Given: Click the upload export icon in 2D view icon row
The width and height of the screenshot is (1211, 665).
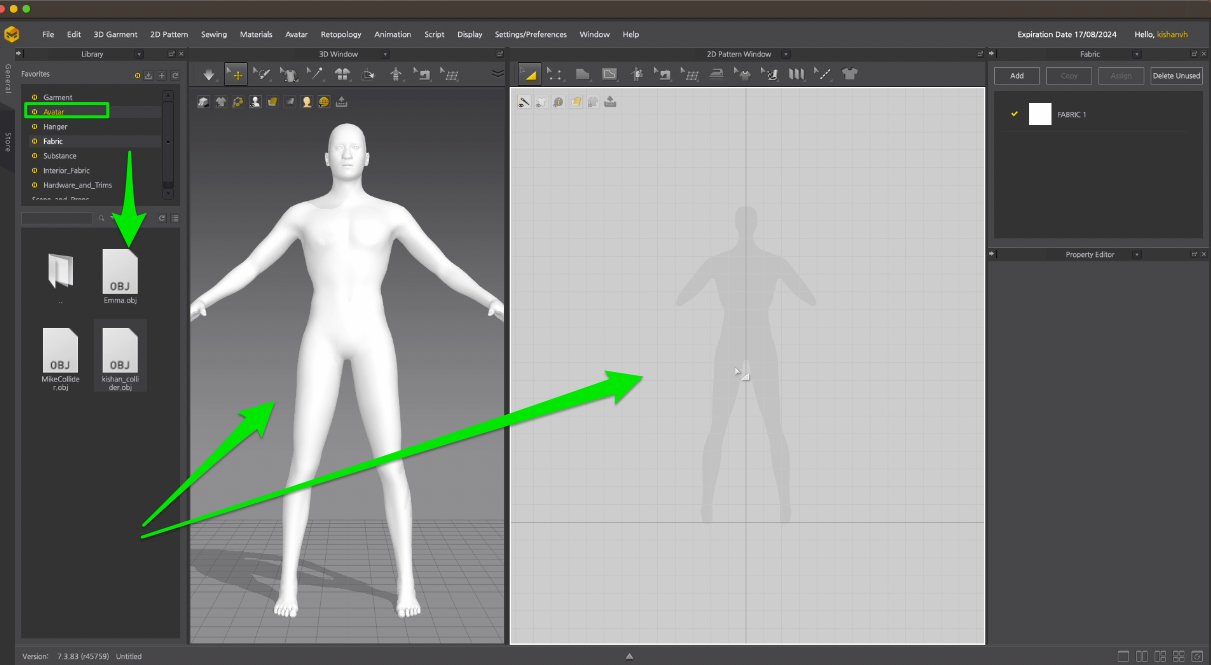Looking at the screenshot, I should (x=610, y=101).
